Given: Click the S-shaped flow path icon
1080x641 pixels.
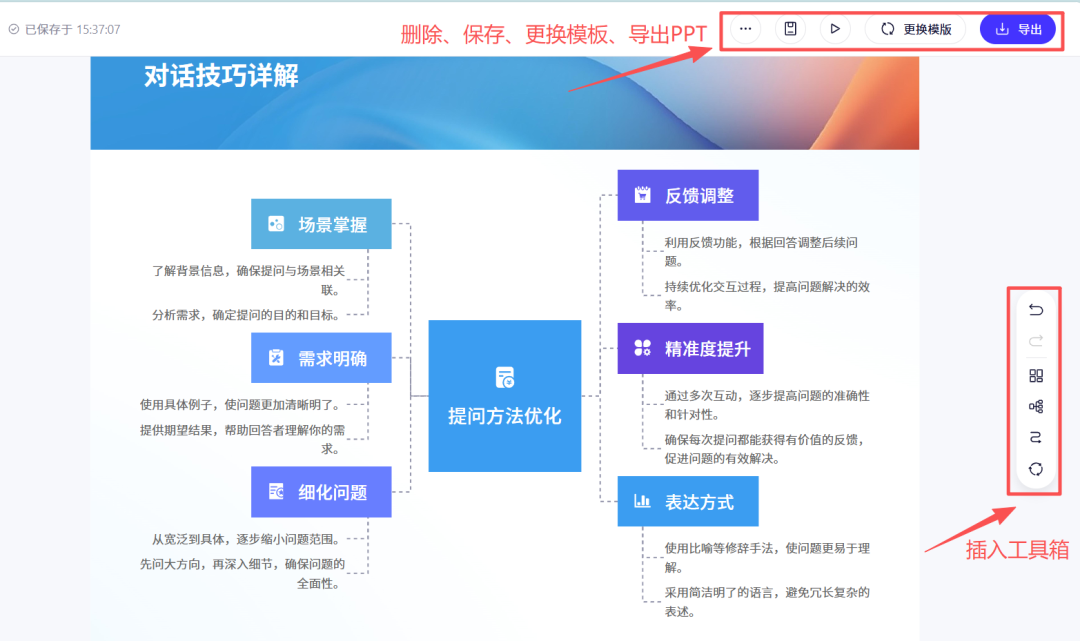Looking at the screenshot, I should (1036, 437).
